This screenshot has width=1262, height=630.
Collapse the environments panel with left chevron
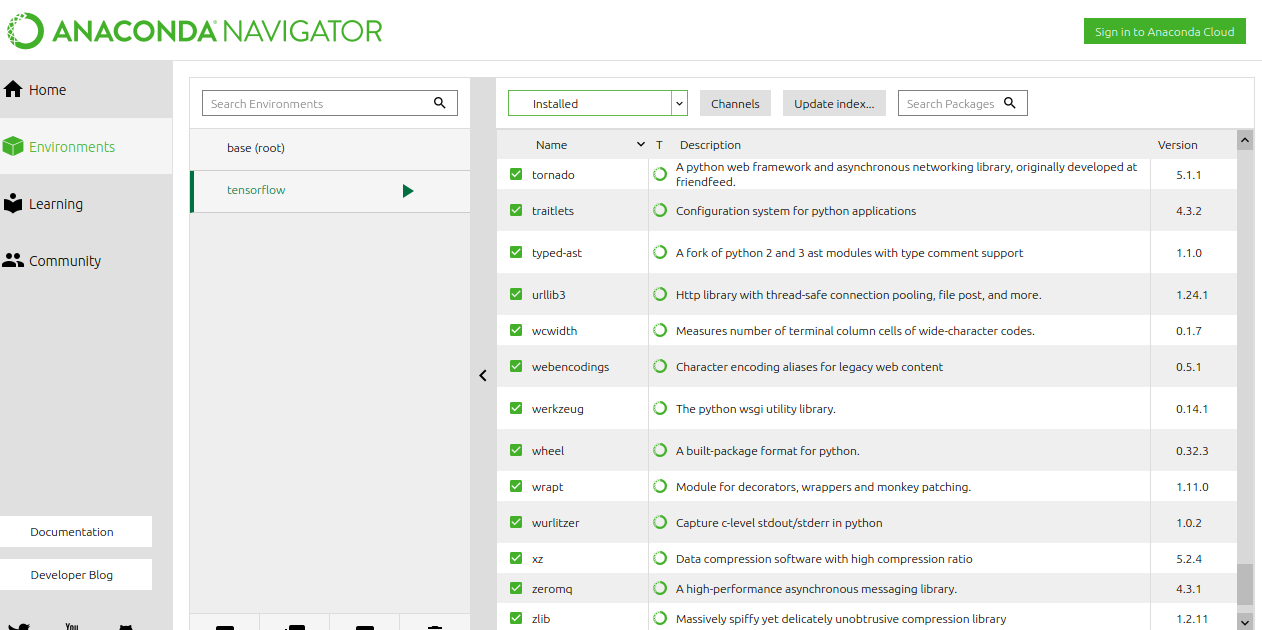(x=483, y=376)
